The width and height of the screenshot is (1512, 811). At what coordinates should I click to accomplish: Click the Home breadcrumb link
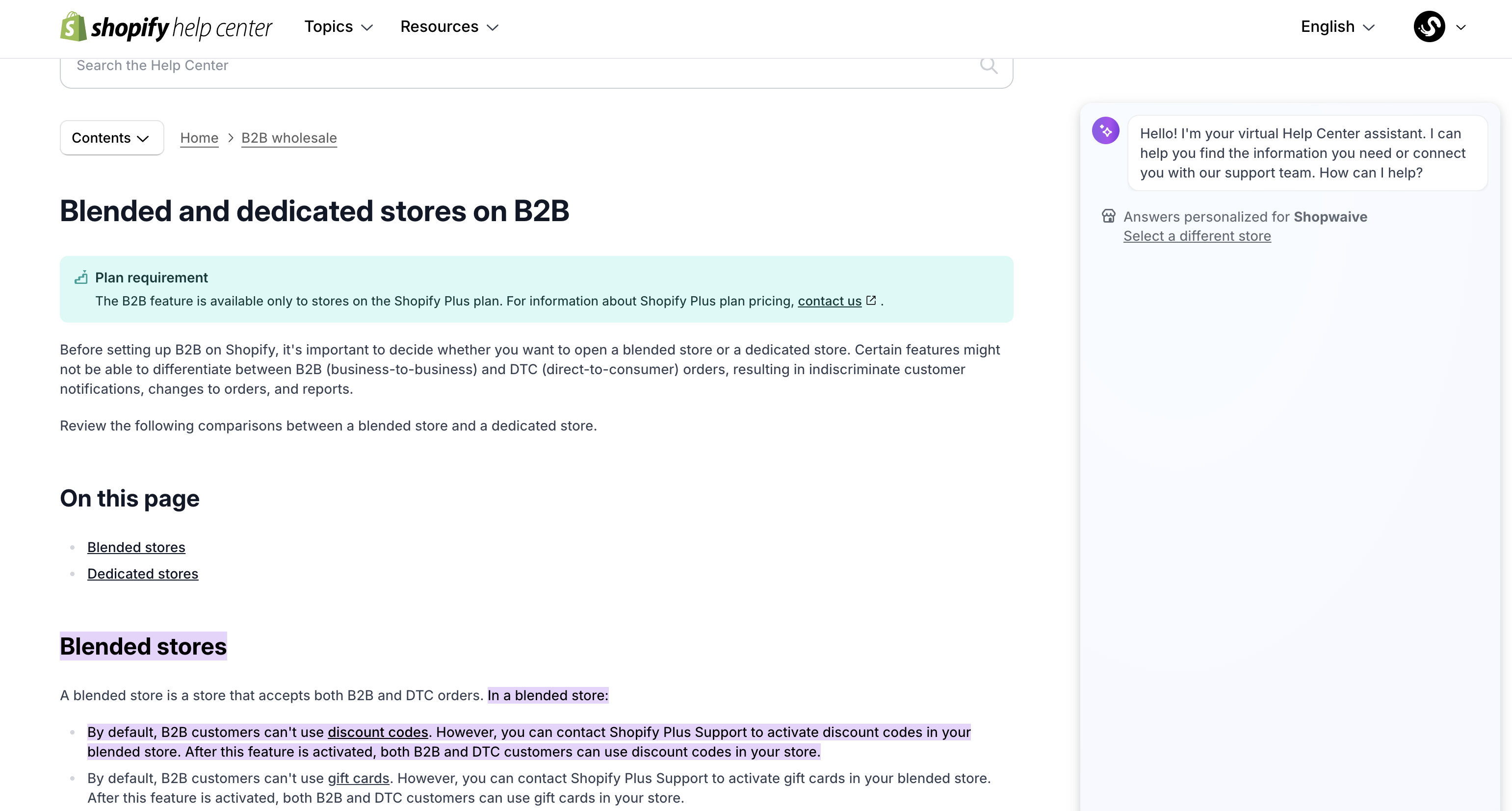[199, 138]
